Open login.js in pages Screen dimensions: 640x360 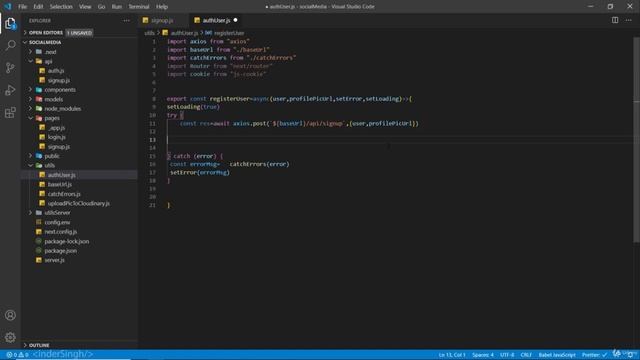pyautogui.click(x=57, y=137)
